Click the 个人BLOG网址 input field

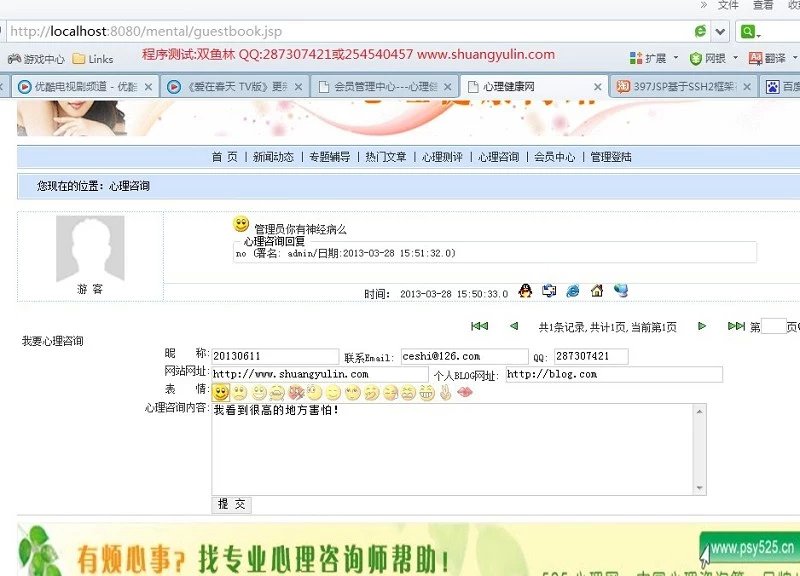pos(614,374)
